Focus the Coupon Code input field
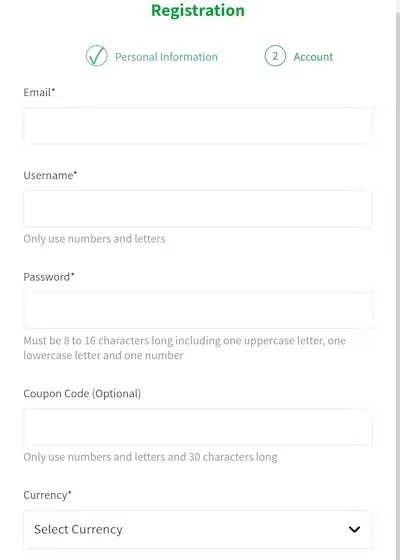400x560 pixels. (198, 427)
